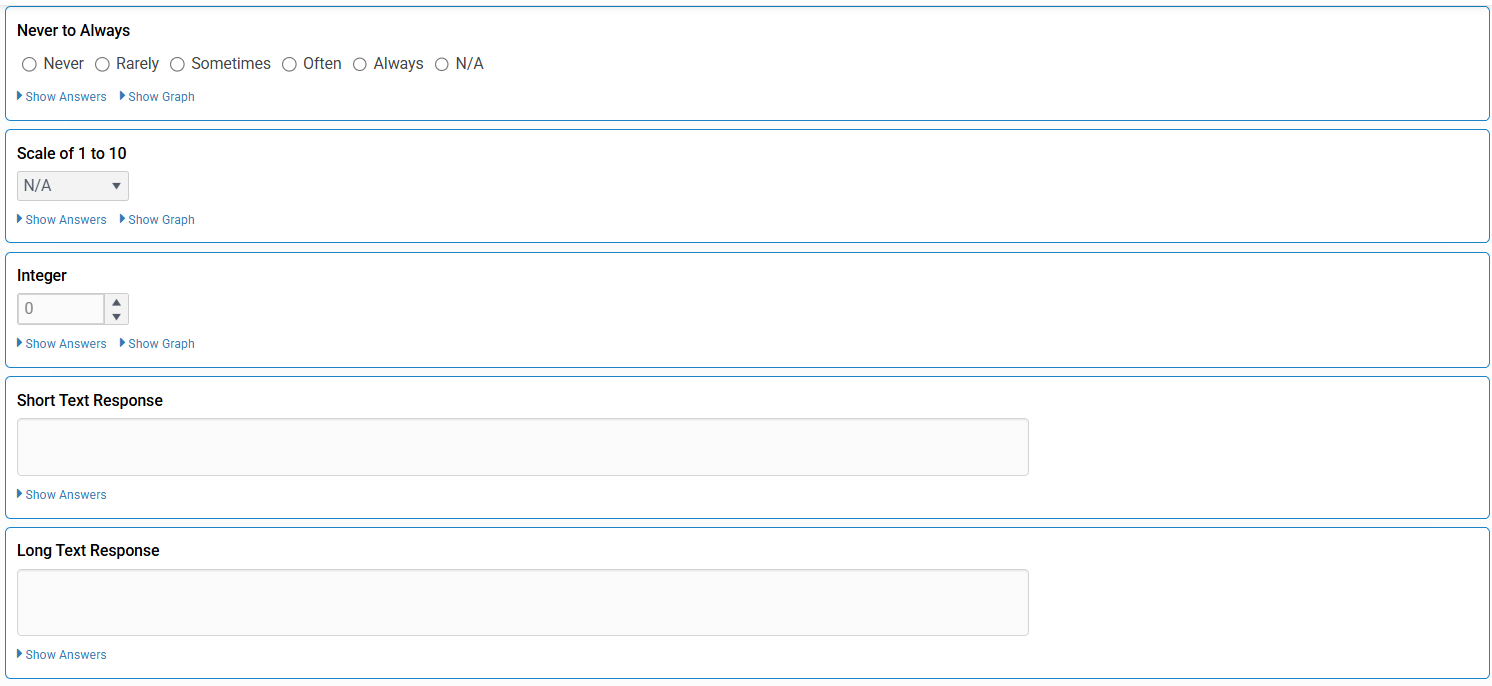
Task: Open the Scale of 1 to 10 dropdown
Action: tap(72, 186)
